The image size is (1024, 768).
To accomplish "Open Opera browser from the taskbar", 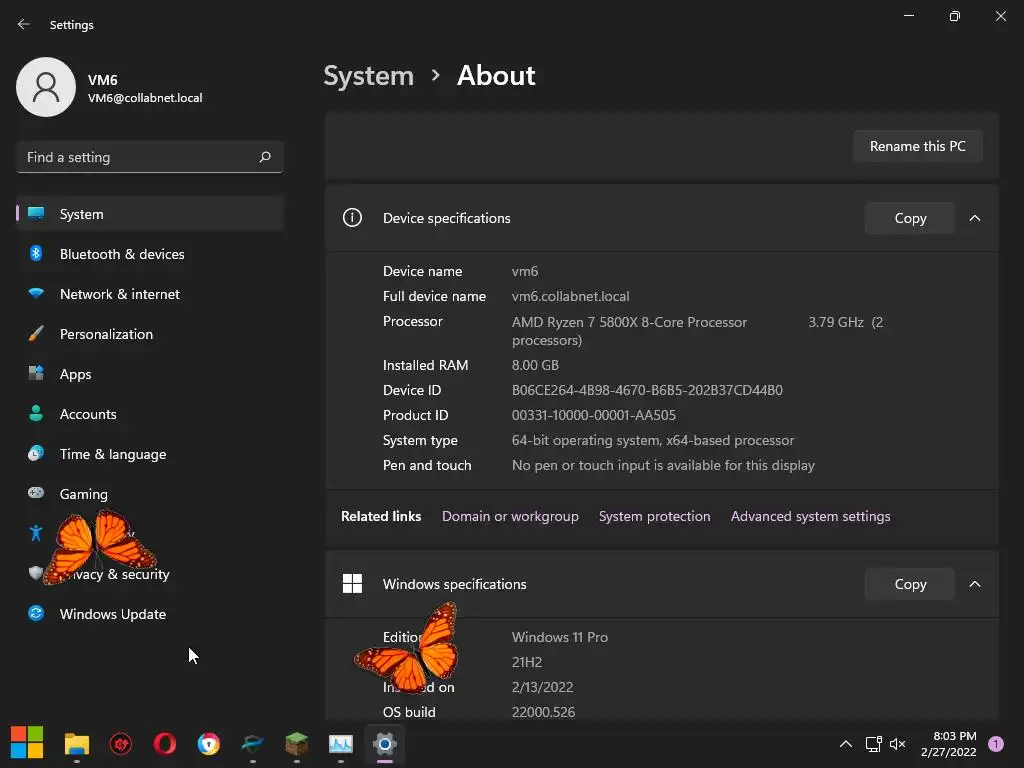I will coord(165,744).
